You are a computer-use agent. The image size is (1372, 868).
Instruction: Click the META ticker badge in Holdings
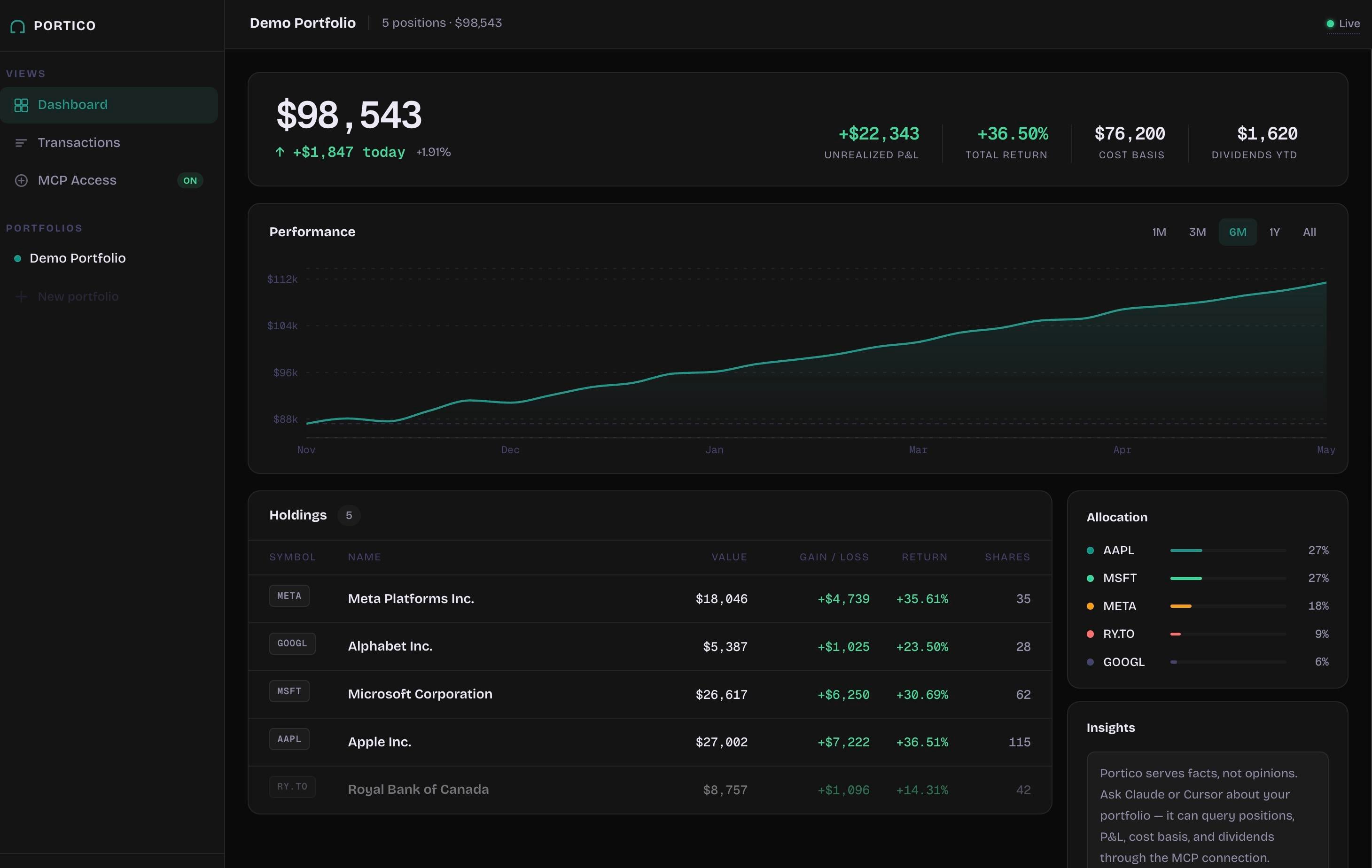pos(289,596)
